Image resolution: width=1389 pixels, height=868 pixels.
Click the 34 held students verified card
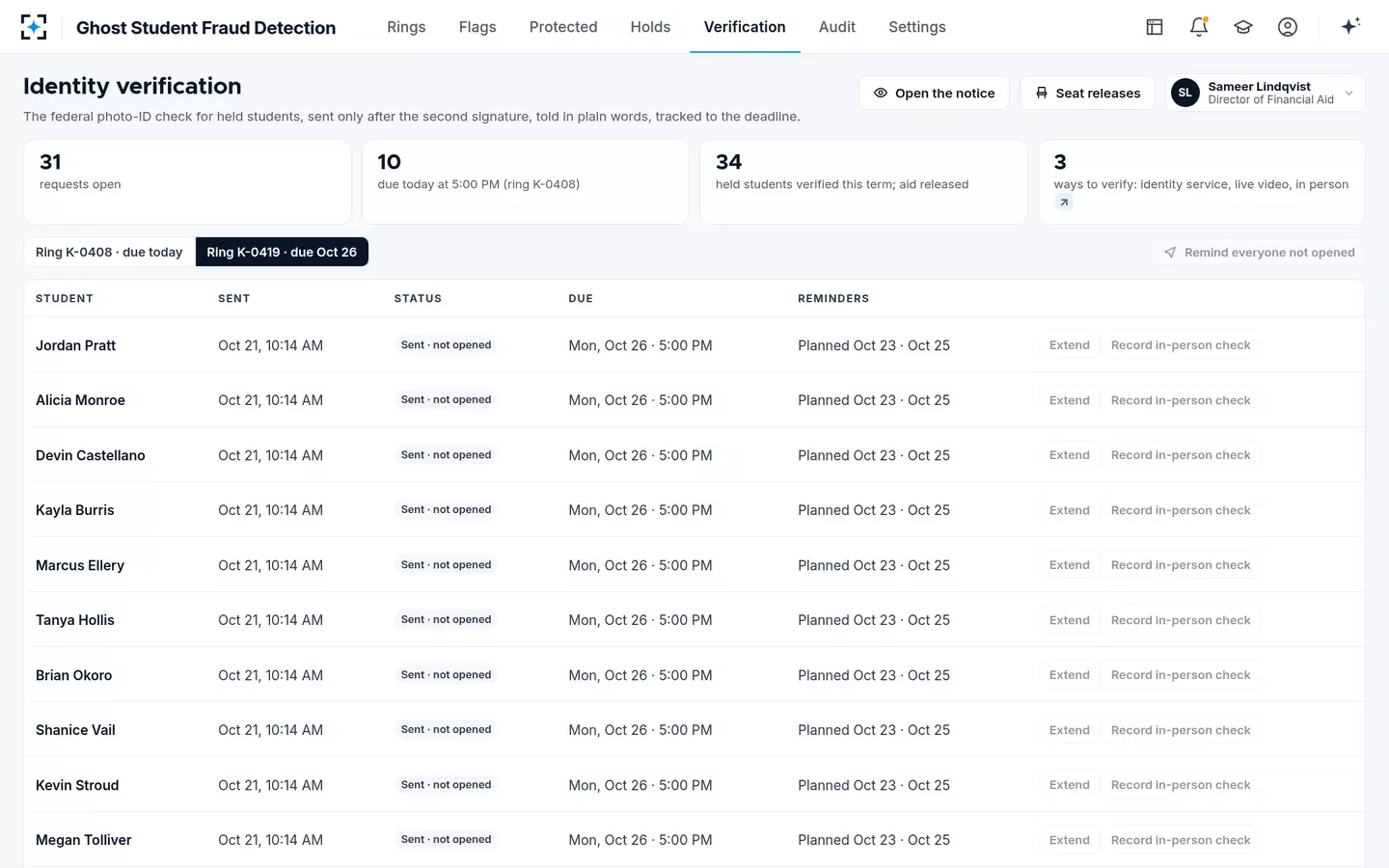[863, 182]
